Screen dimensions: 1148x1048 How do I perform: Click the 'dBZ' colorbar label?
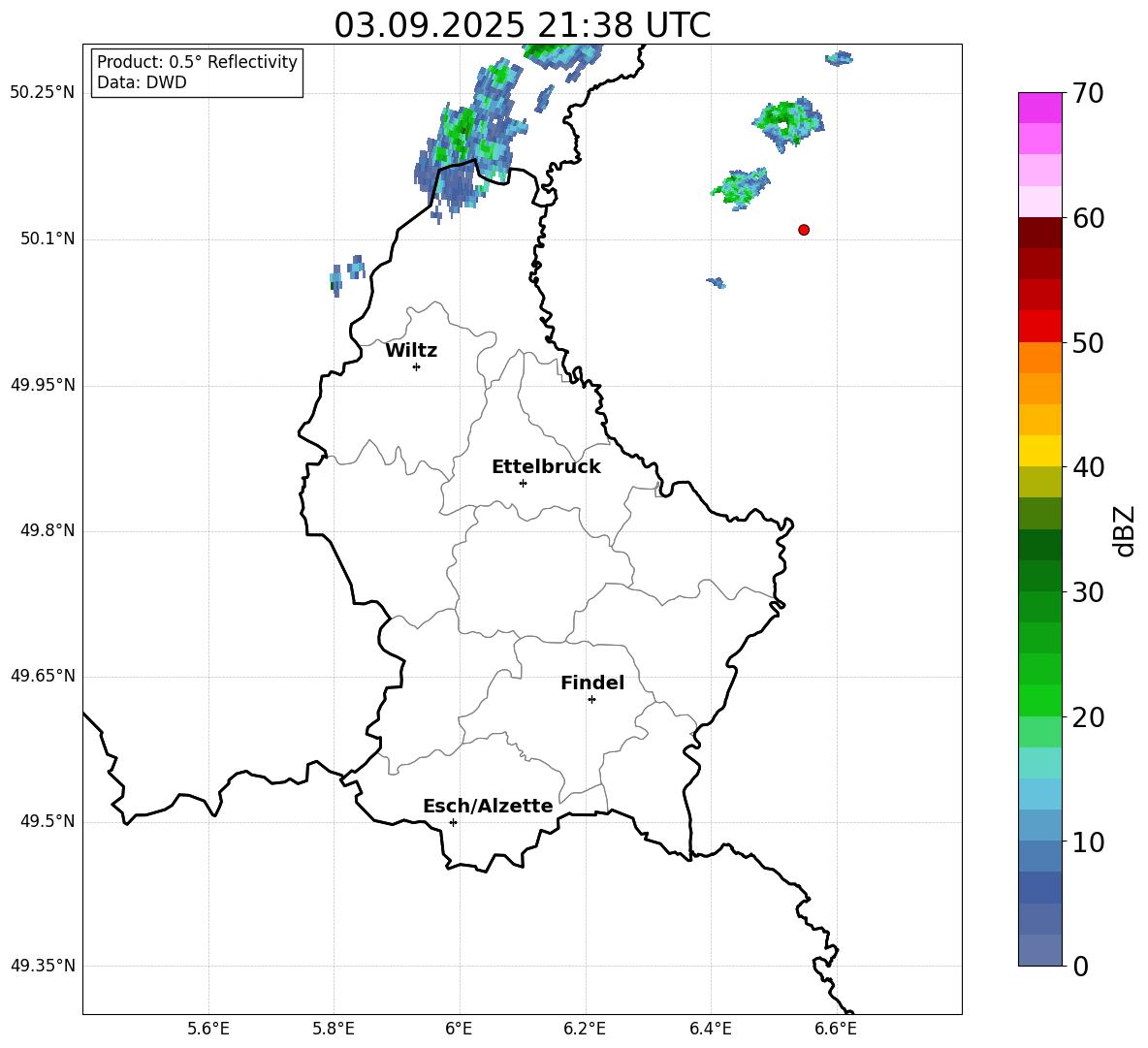tap(1126, 530)
